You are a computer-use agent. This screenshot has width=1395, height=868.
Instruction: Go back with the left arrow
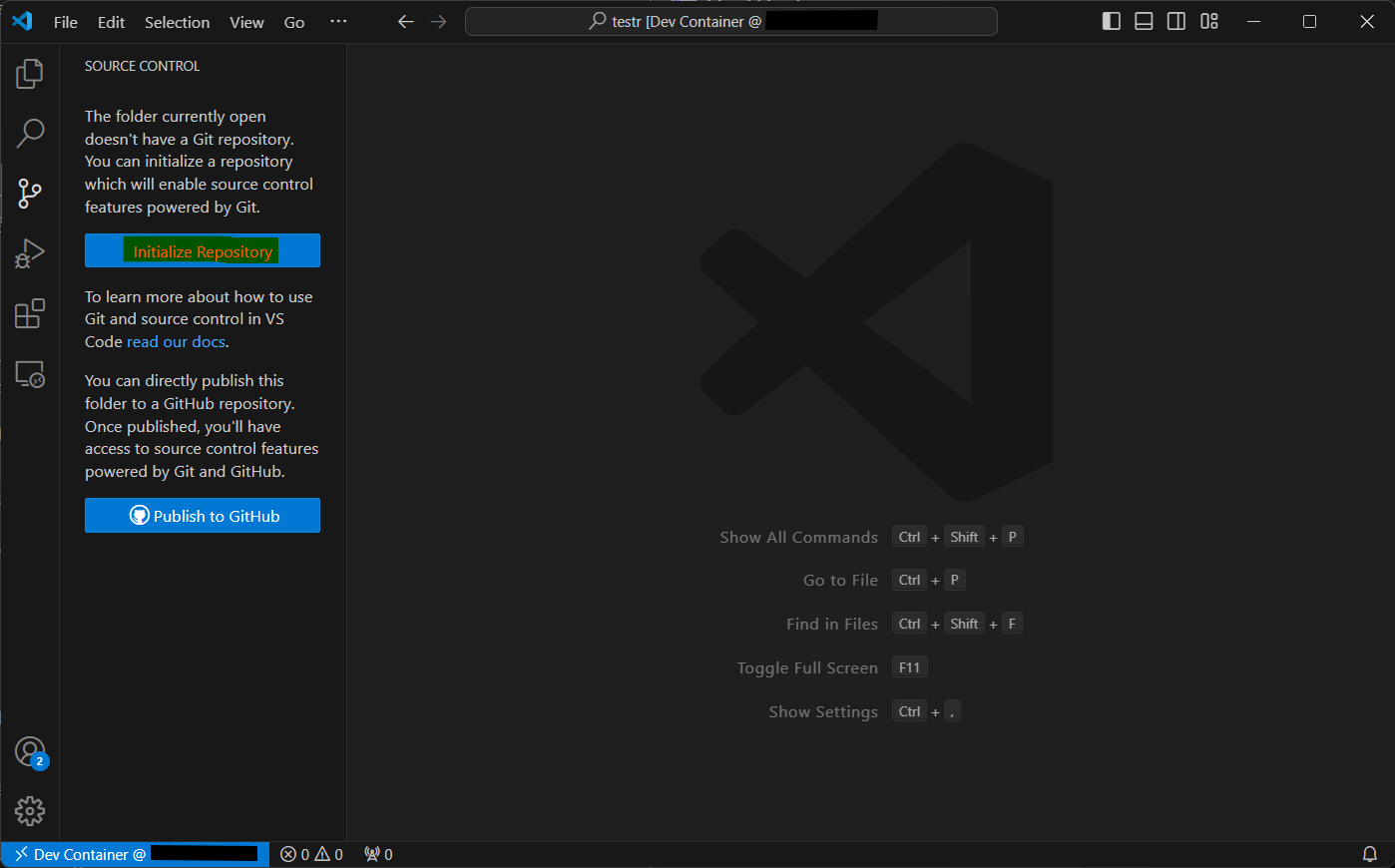pos(405,21)
